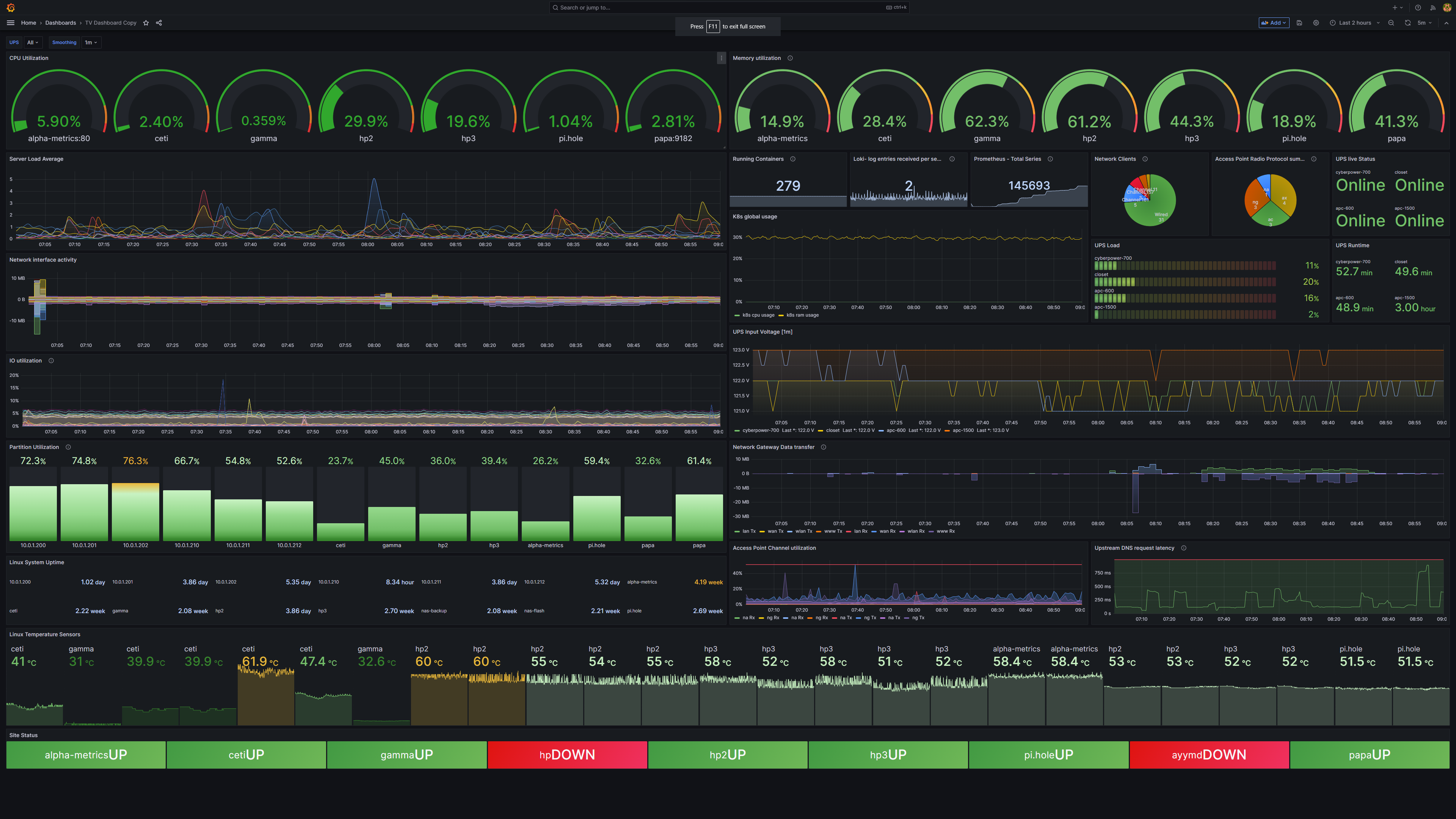The height and width of the screenshot is (819, 1456).
Task: Open the Last 2 hours time picker
Action: pos(1354,23)
